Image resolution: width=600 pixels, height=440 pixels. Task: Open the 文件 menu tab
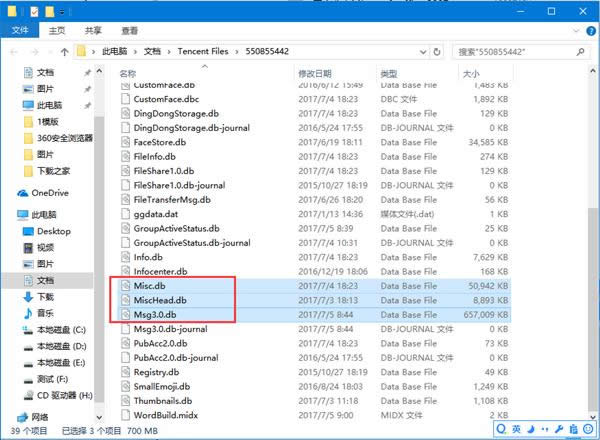point(19,31)
